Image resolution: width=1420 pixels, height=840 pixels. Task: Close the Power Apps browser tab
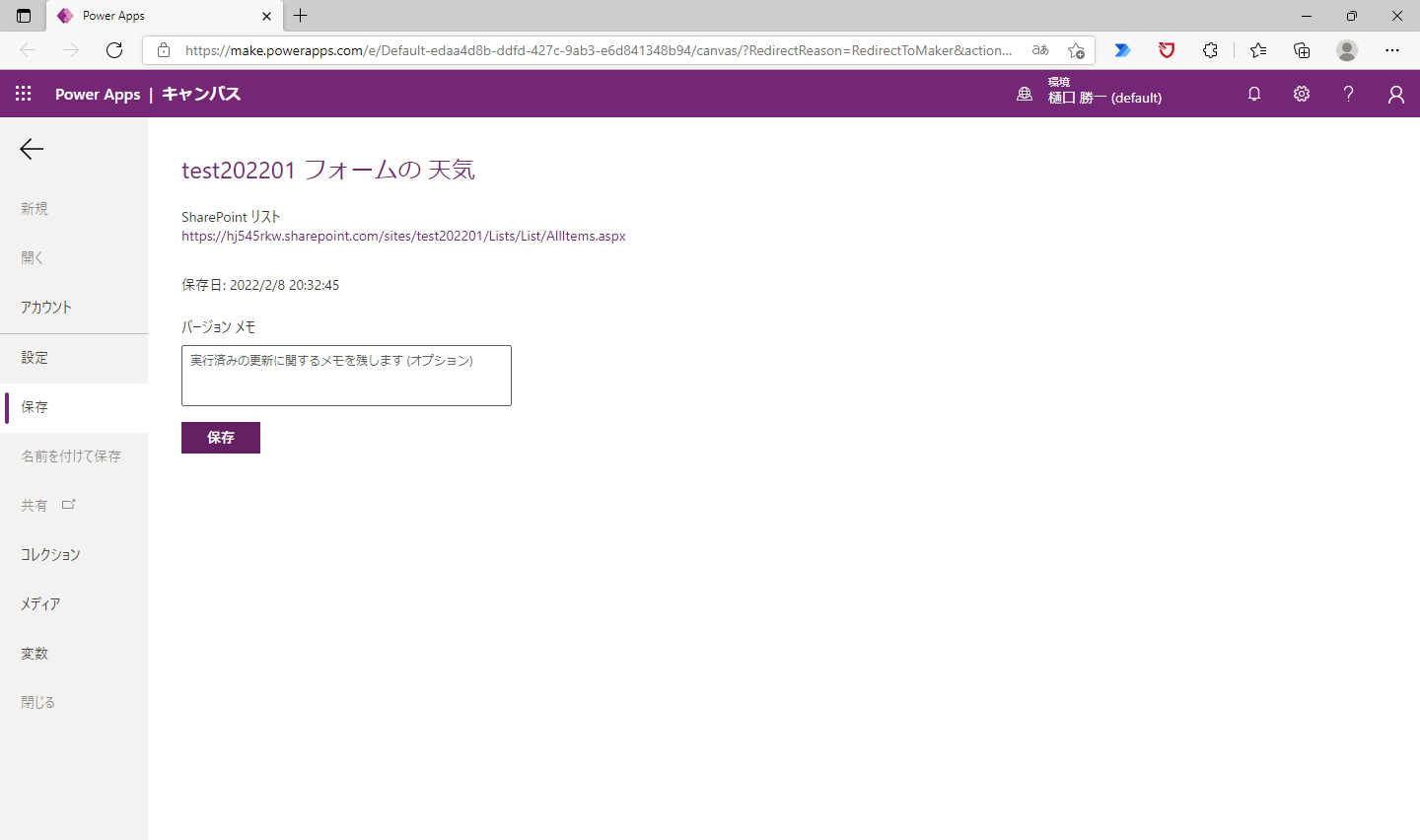pos(266,16)
